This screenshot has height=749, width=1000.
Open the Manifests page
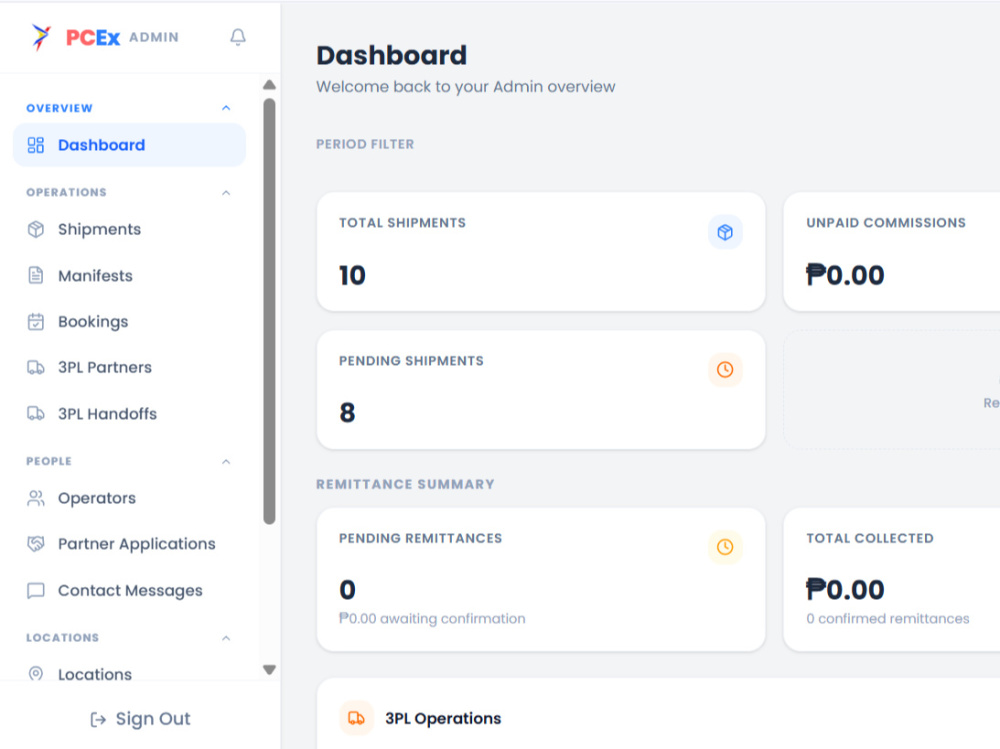pyautogui.click(x=129, y=276)
